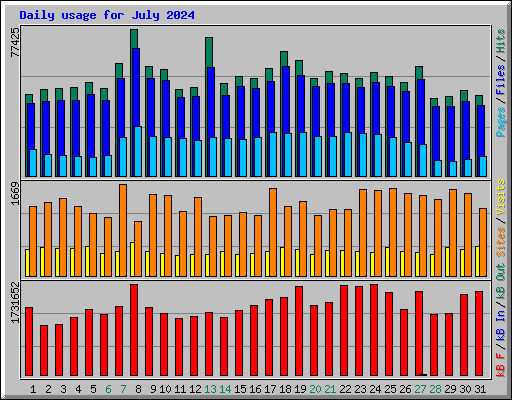Click day label 24 on x-axis

[375, 389]
